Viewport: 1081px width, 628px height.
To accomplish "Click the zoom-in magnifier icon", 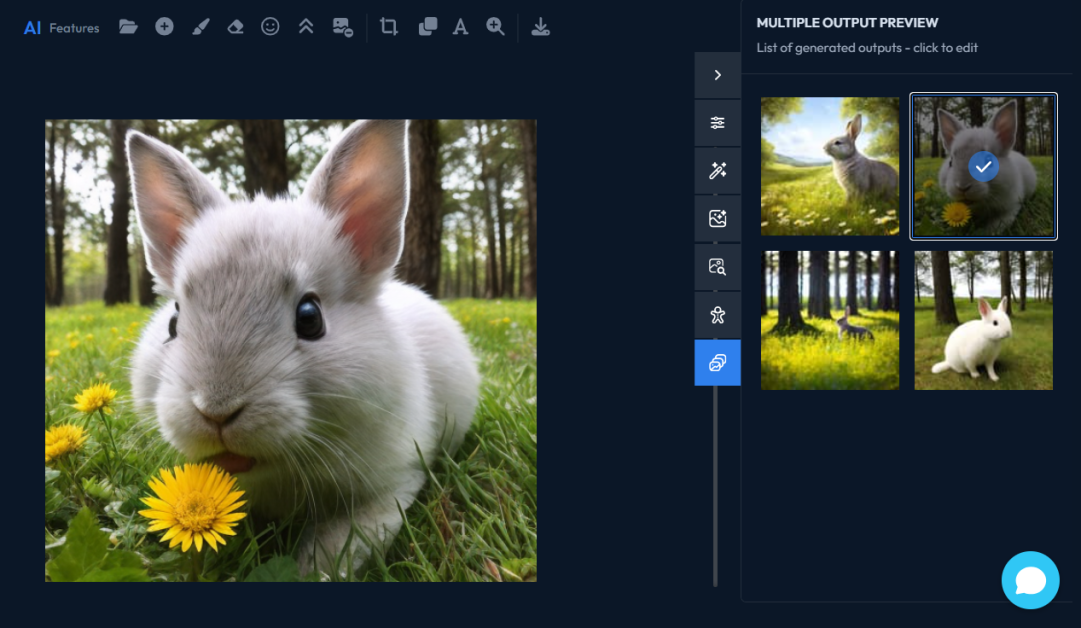I will coord(495,27).
